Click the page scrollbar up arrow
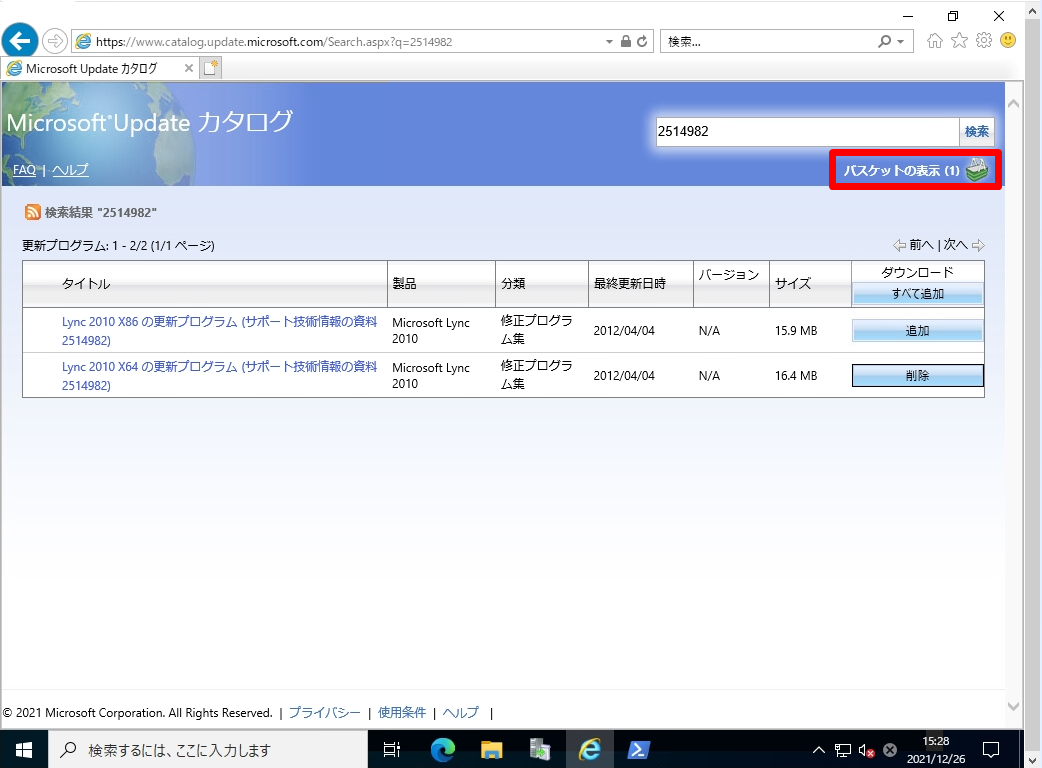This screenshot has width=1042, height=768. coord(1013,104)
